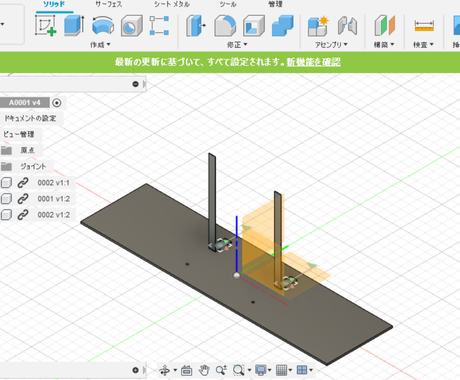Click the New Component icon
Viewport: 460px width, 380px height.
point(318,26)
